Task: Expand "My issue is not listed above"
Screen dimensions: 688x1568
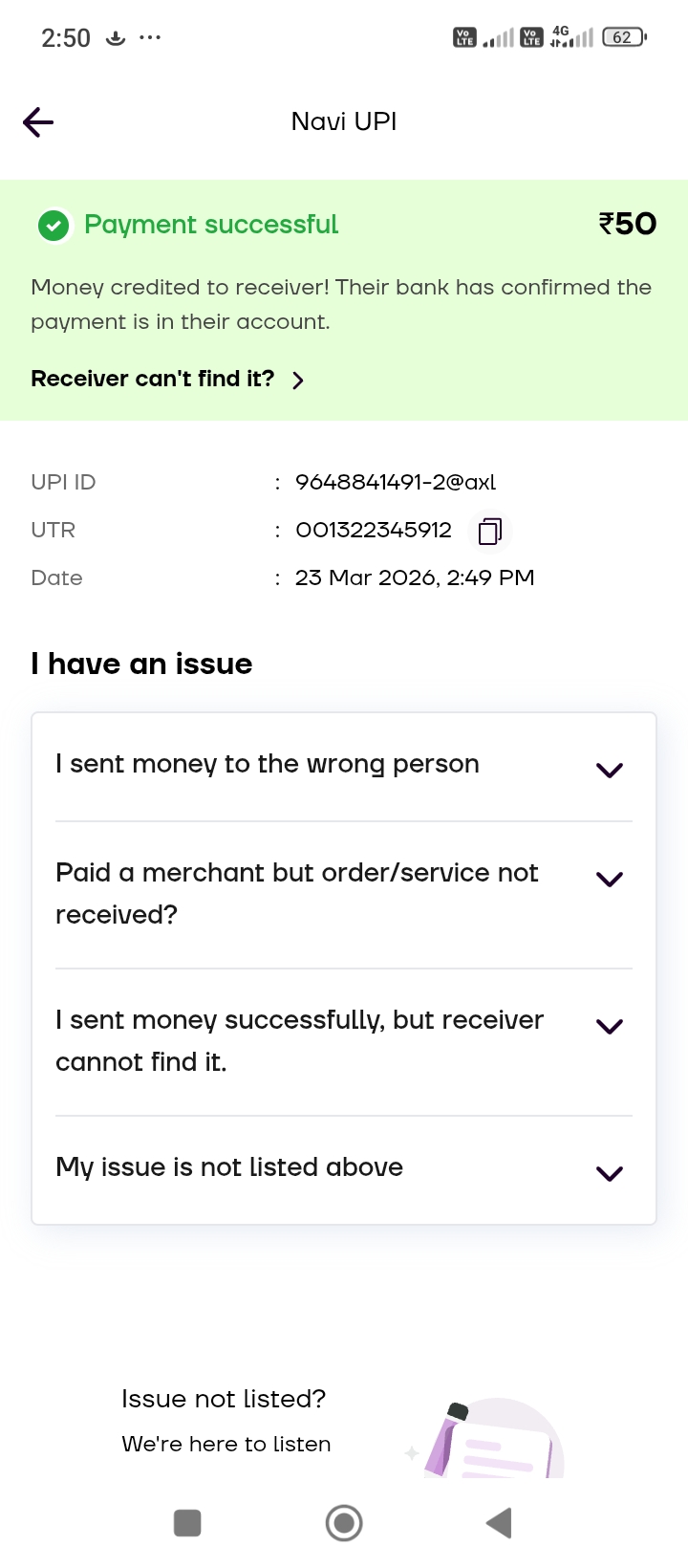Action: tap(229, 1167)
